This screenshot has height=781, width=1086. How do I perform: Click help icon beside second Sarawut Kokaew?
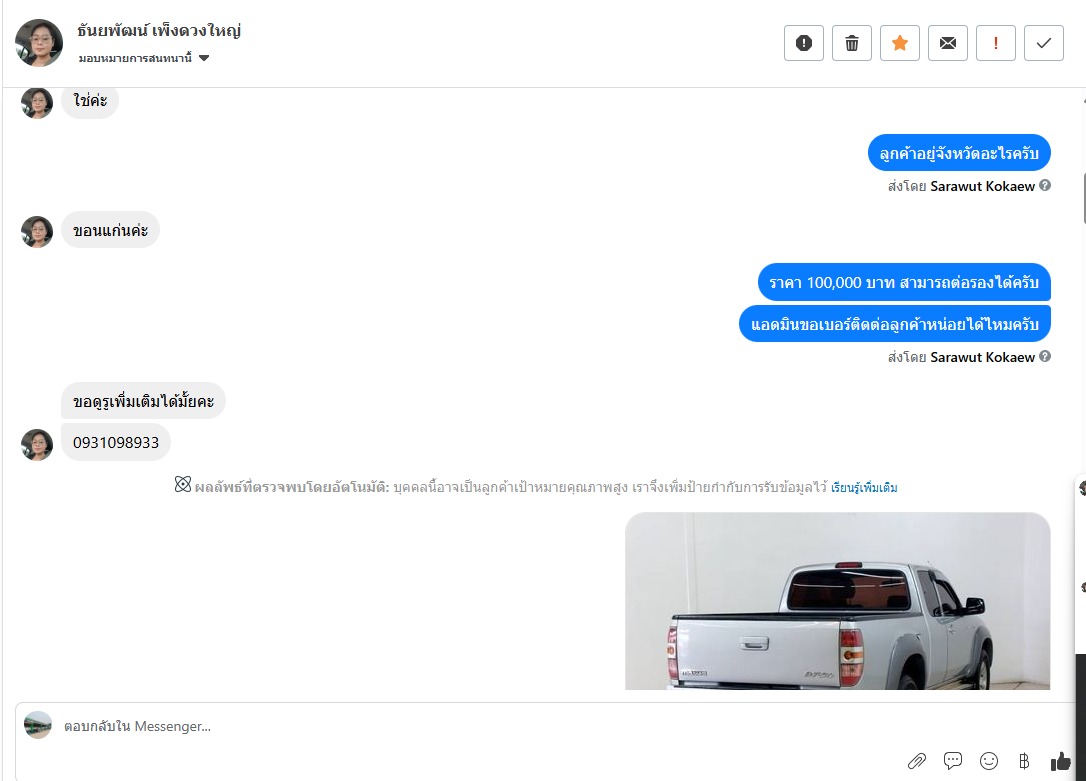tap(1045, 357)
